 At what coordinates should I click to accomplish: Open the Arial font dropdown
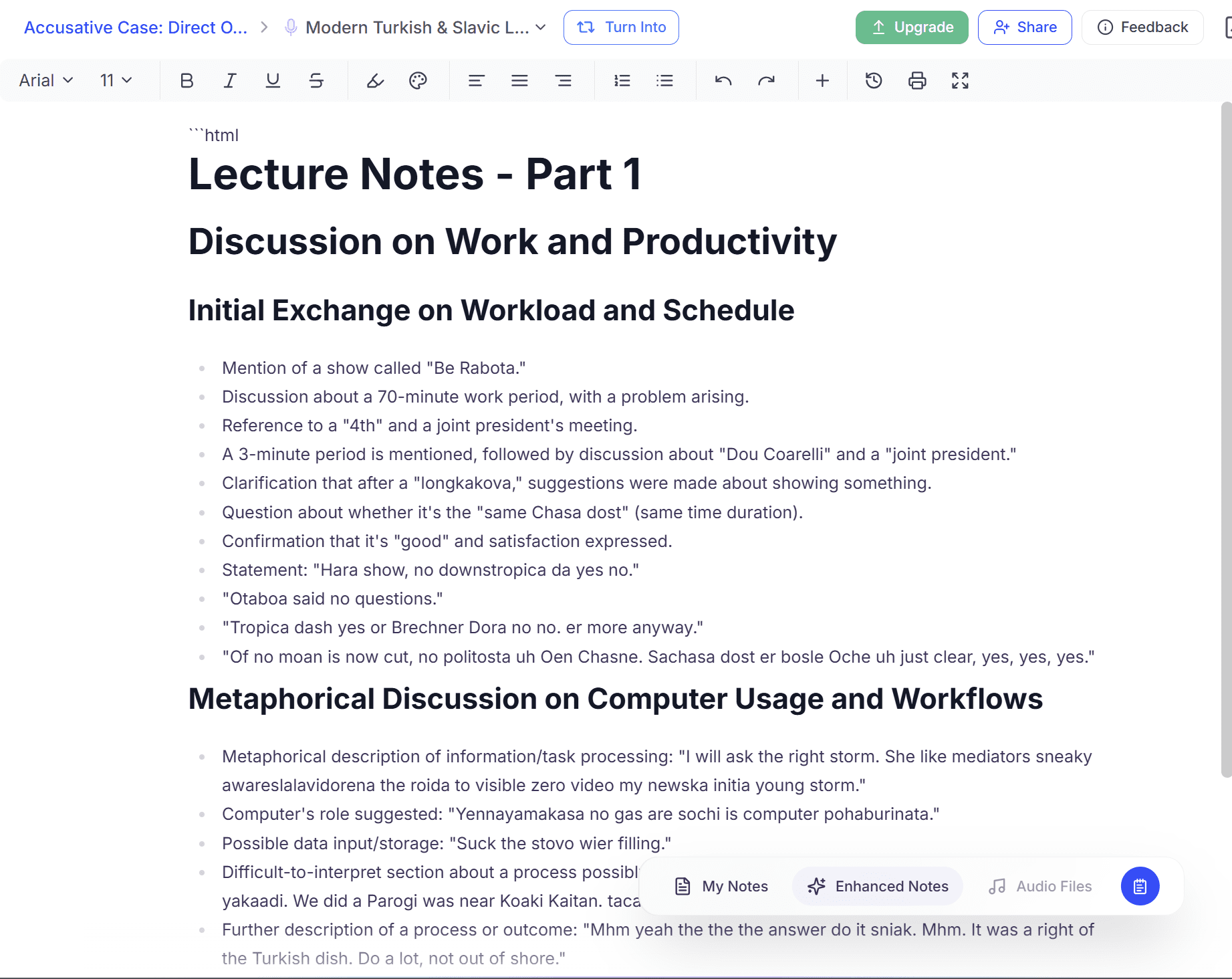(45, 81)
